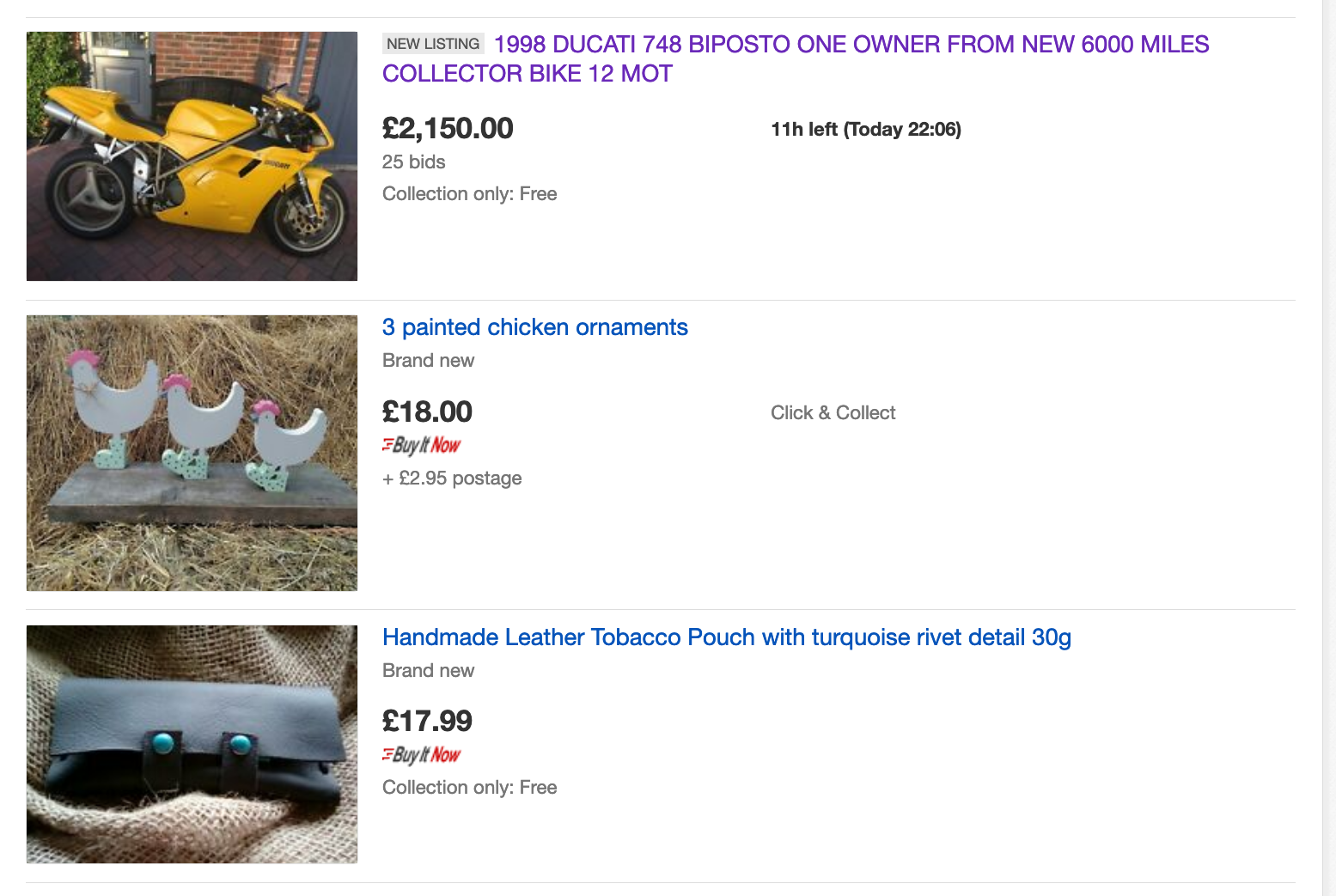
Task: Click Collection only: Free under the tobacco pouch
Action: click(x=469, y=788)
